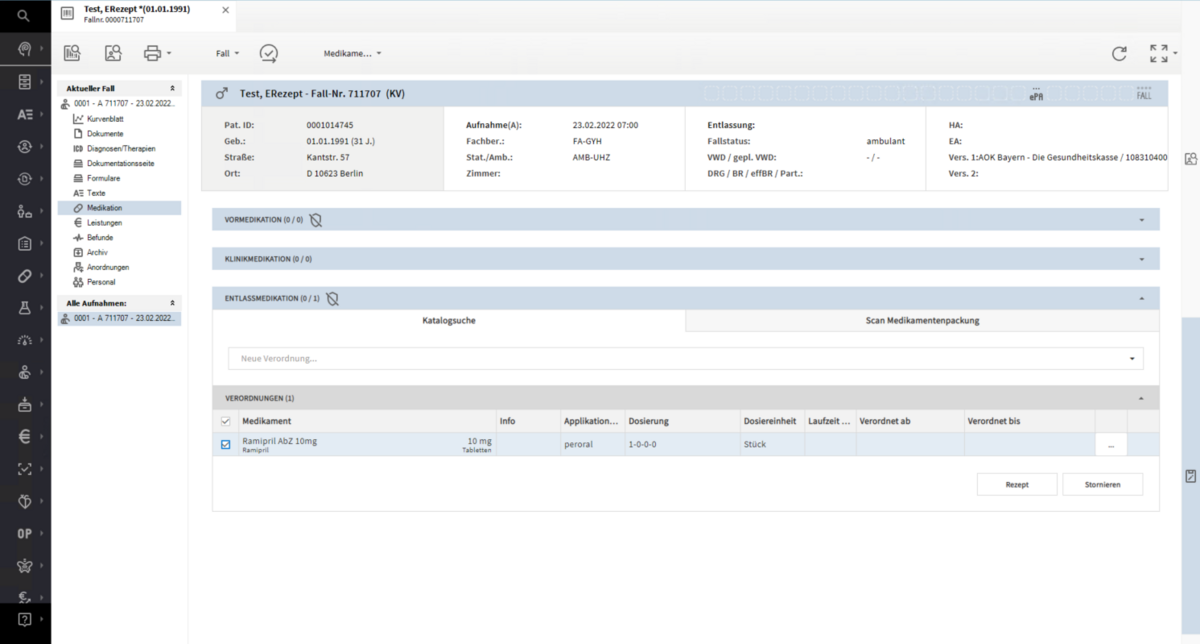Collapse the Alle Aufnahmen panel
The image size is (1200, 644).
pyautogui.click(x=173, y=302)
